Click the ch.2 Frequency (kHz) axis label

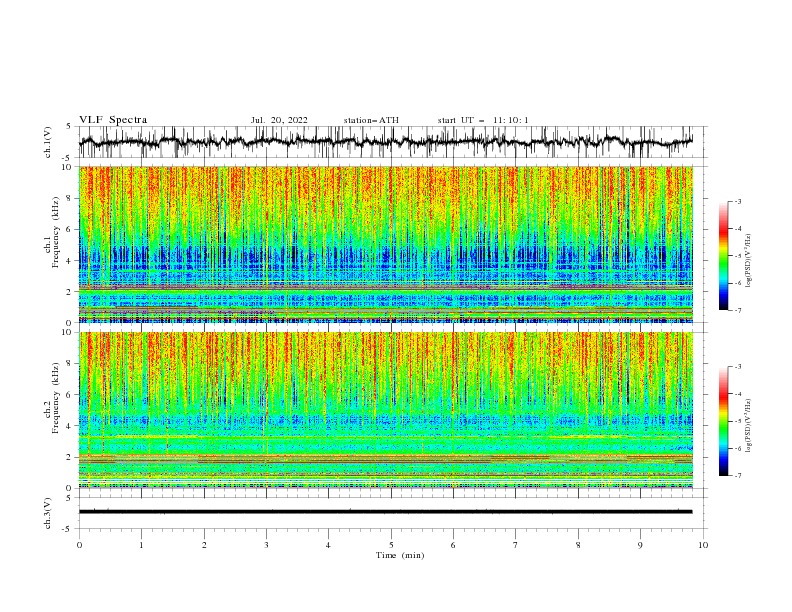pyautogui.click(x=52, y=397)
